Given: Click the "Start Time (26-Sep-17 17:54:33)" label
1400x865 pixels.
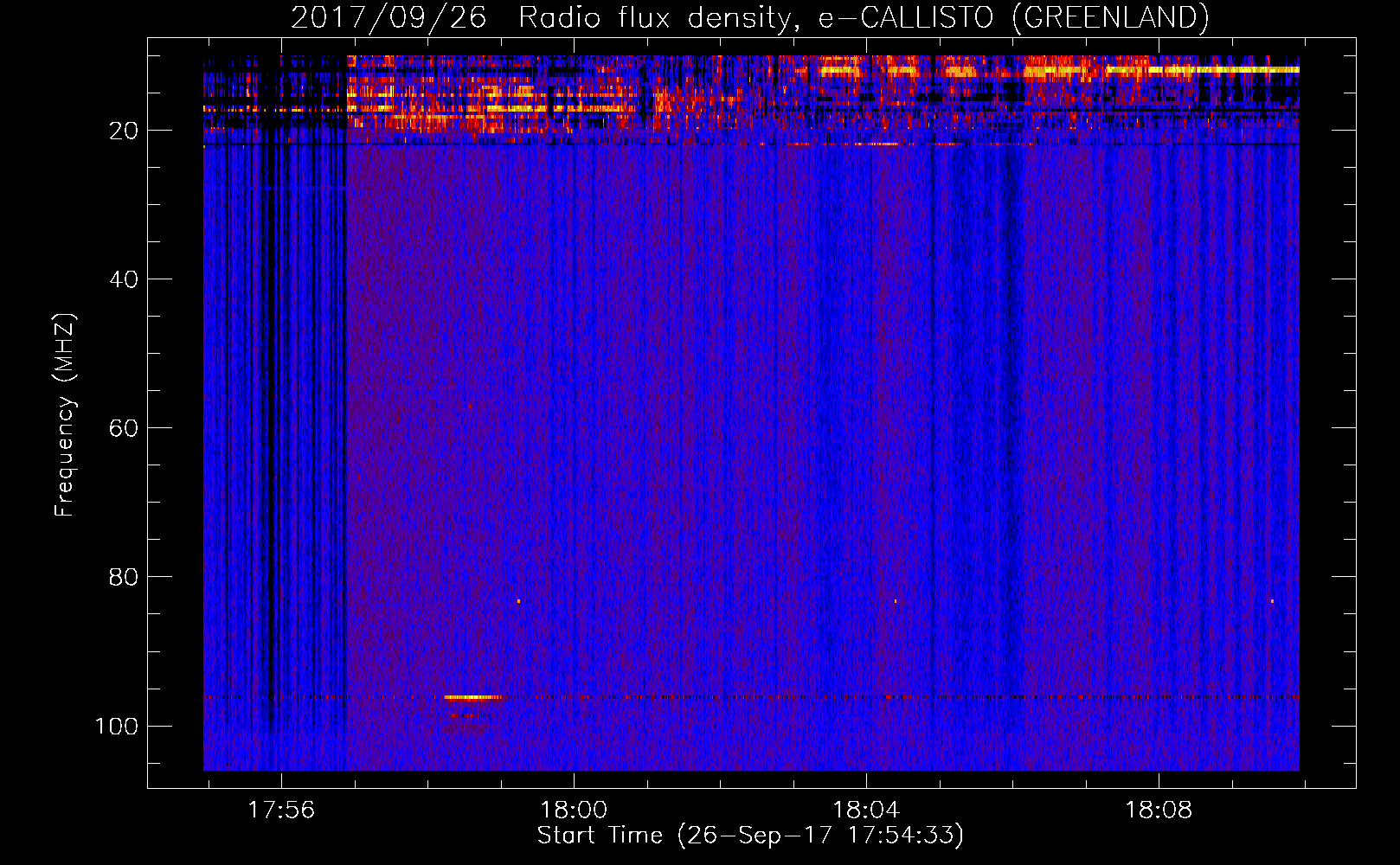Looking at the screenshot, I should point(750,836).
